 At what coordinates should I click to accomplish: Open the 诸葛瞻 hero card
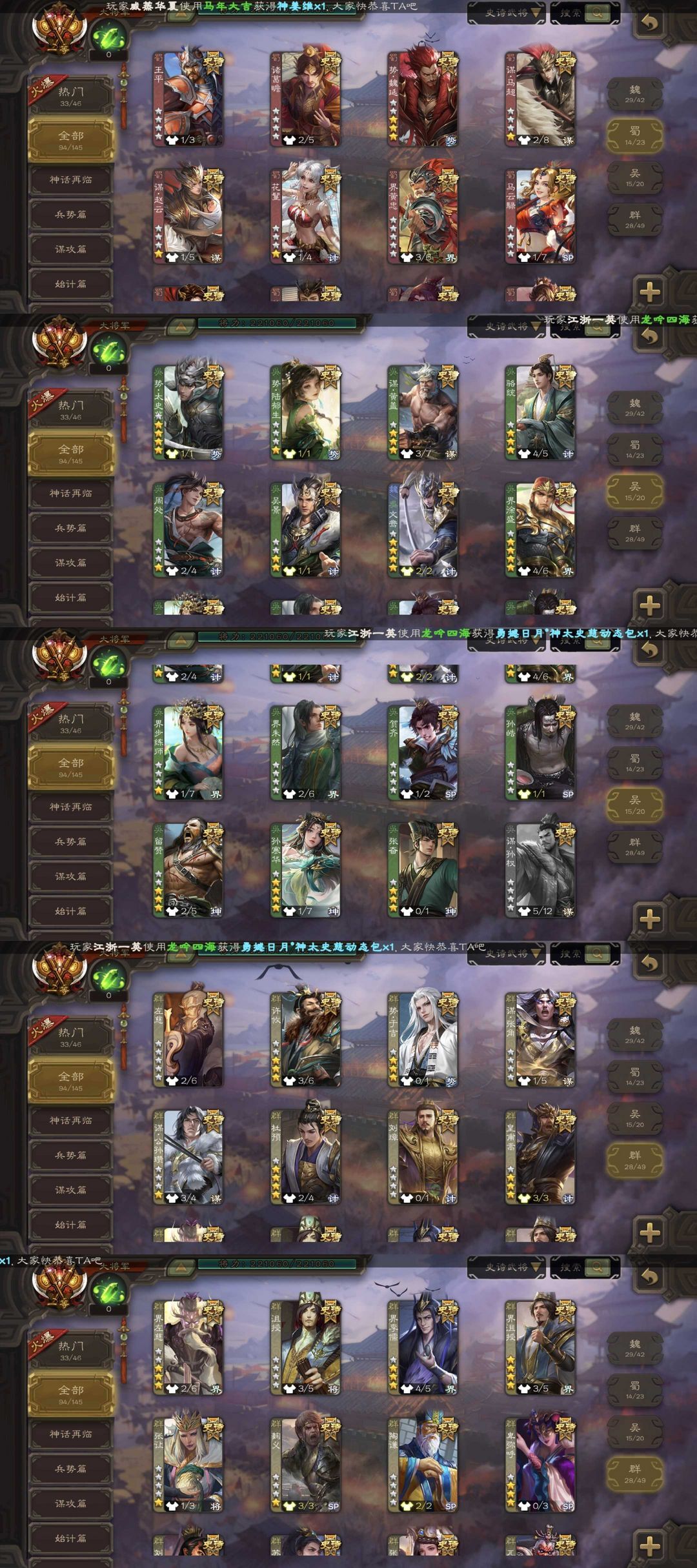pyautogui.click(x=305, y=99)
